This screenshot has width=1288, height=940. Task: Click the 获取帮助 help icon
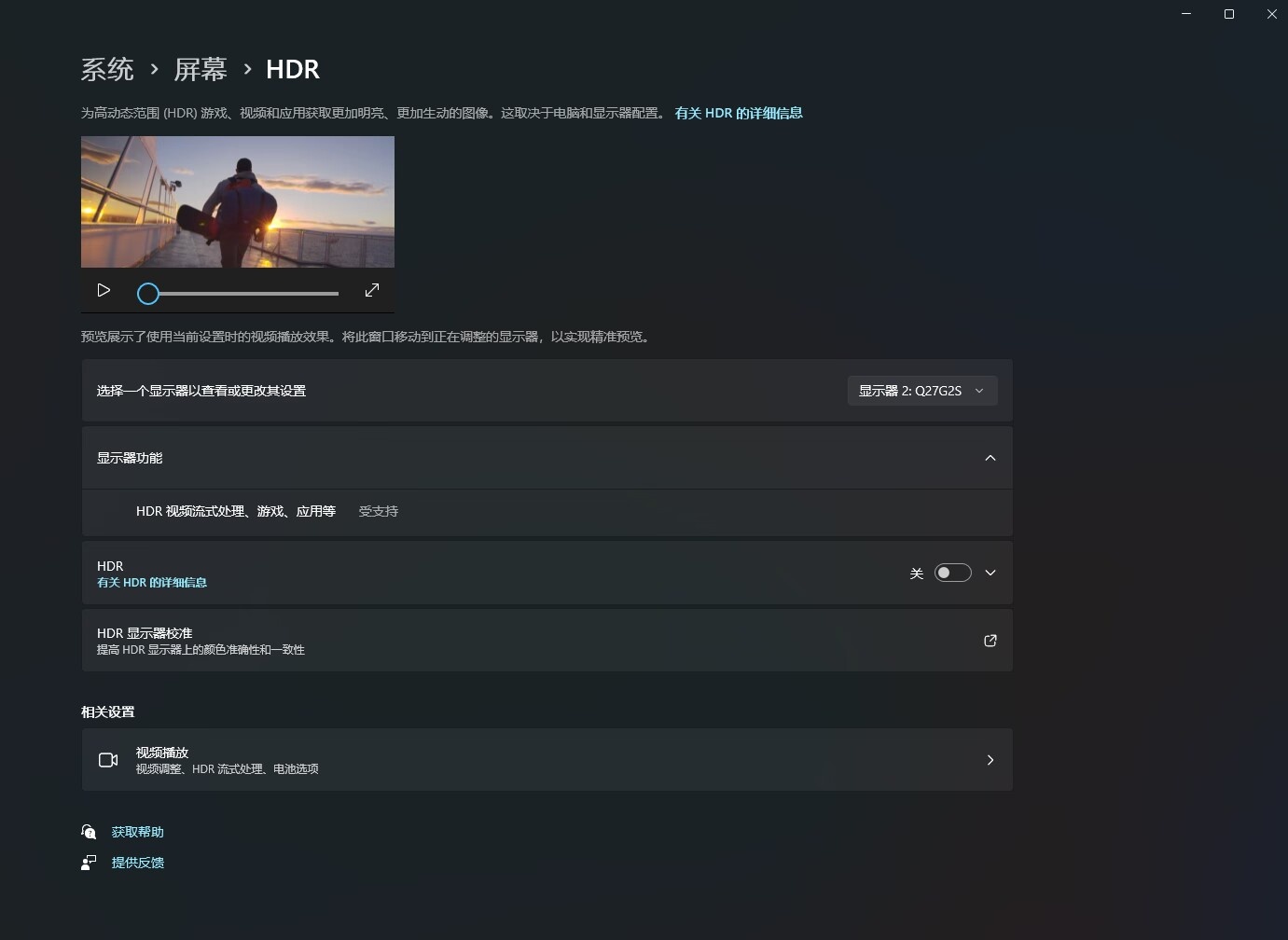click(x=89, y=832)
